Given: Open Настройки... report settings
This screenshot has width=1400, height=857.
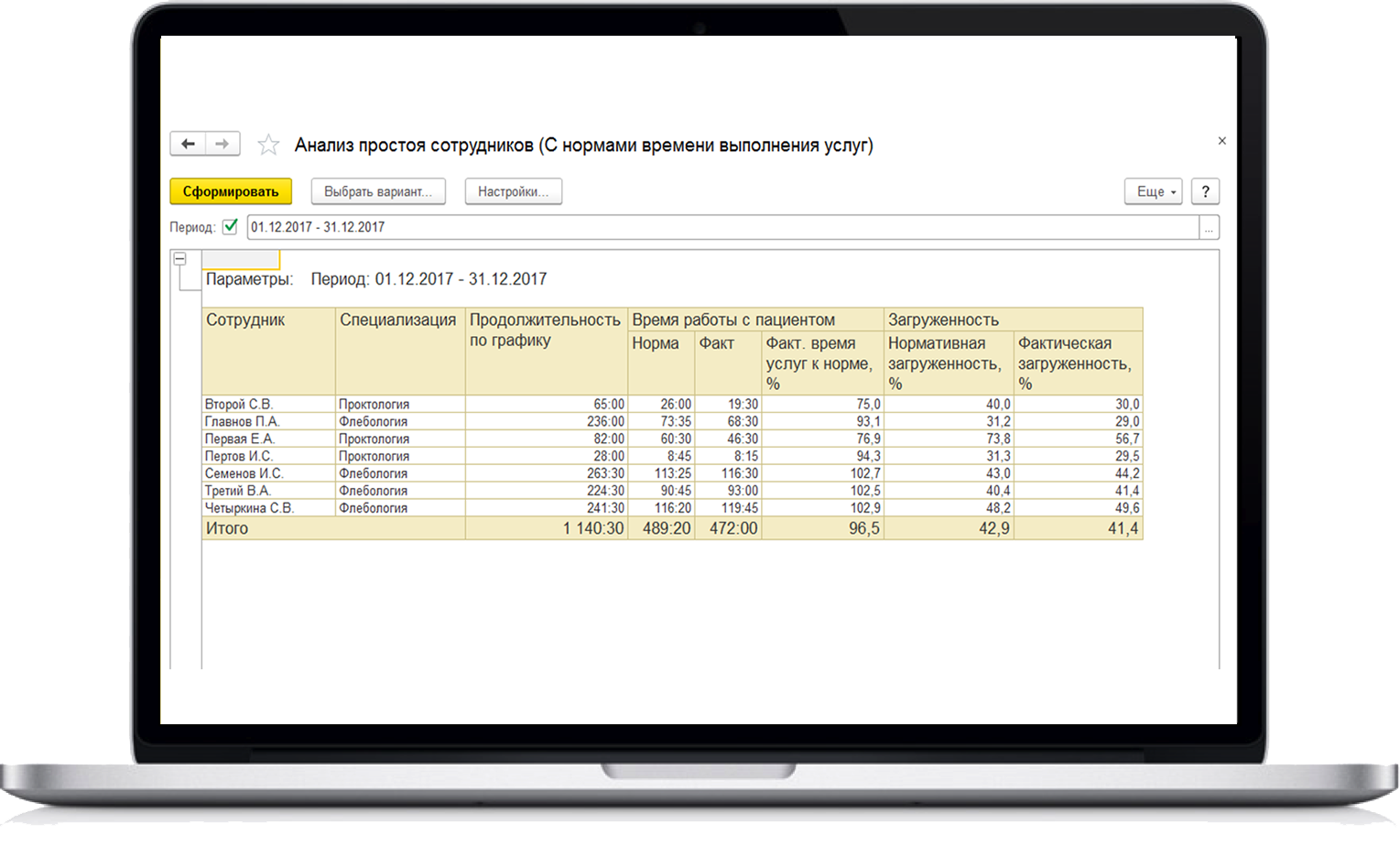Looking at the screenshot, I should pos(514,191).
